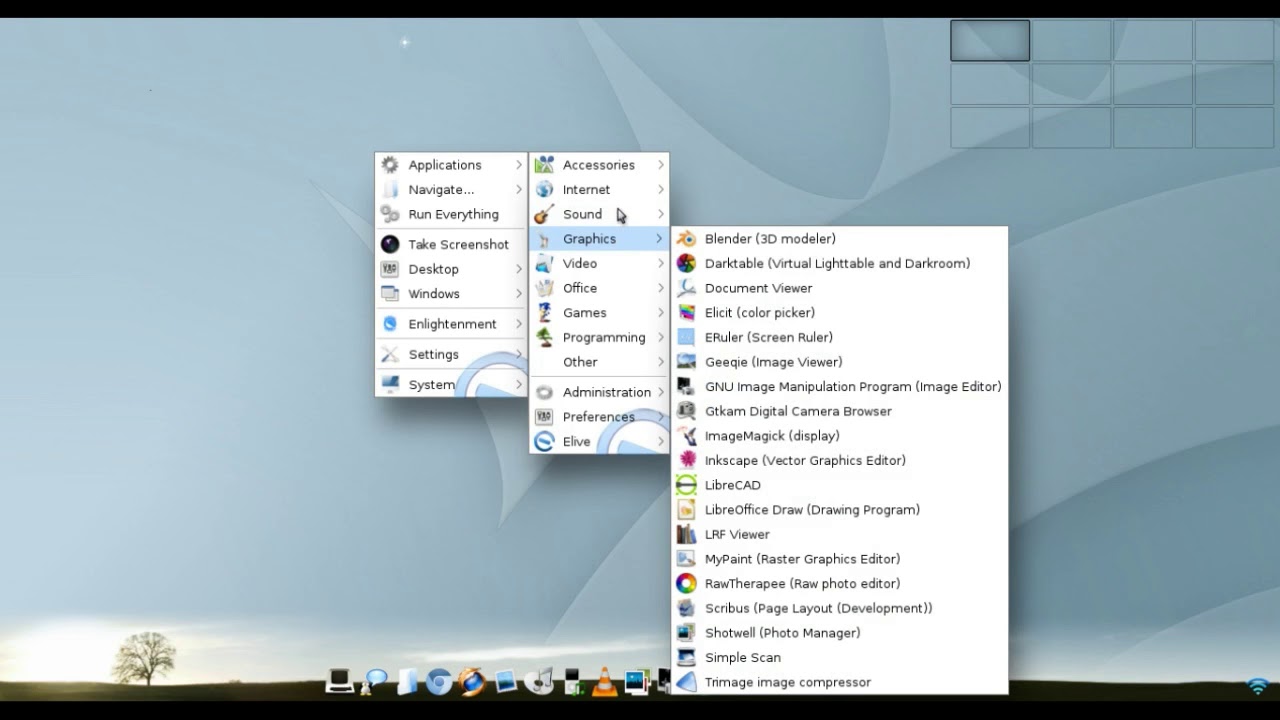Screen dimensions: 1280x720
Task: Expand the Applications submenu
Action: [451, 165]
